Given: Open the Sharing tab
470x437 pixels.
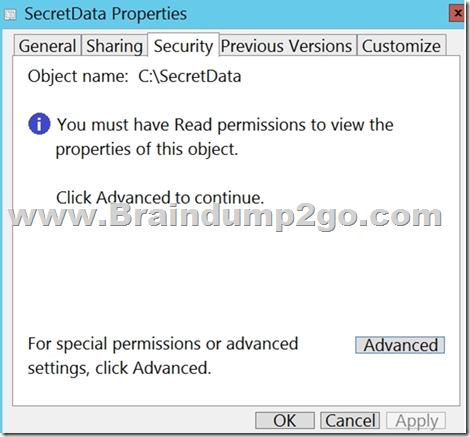Looking at the screenshot, I should click(x=114, y=46).
